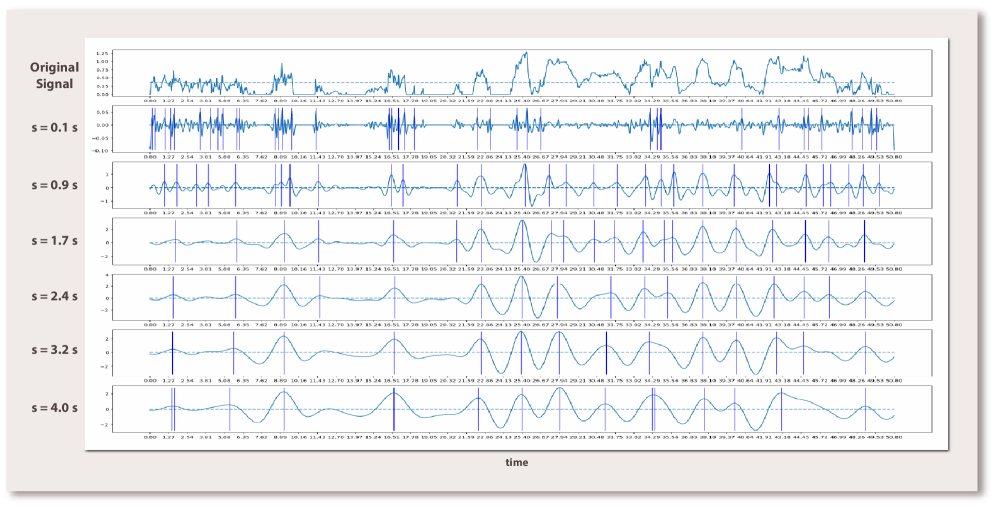Viewport: 997px width, 507px height.
Task: Open the s = 0.9 s plot panel
Action: (520, 186)
